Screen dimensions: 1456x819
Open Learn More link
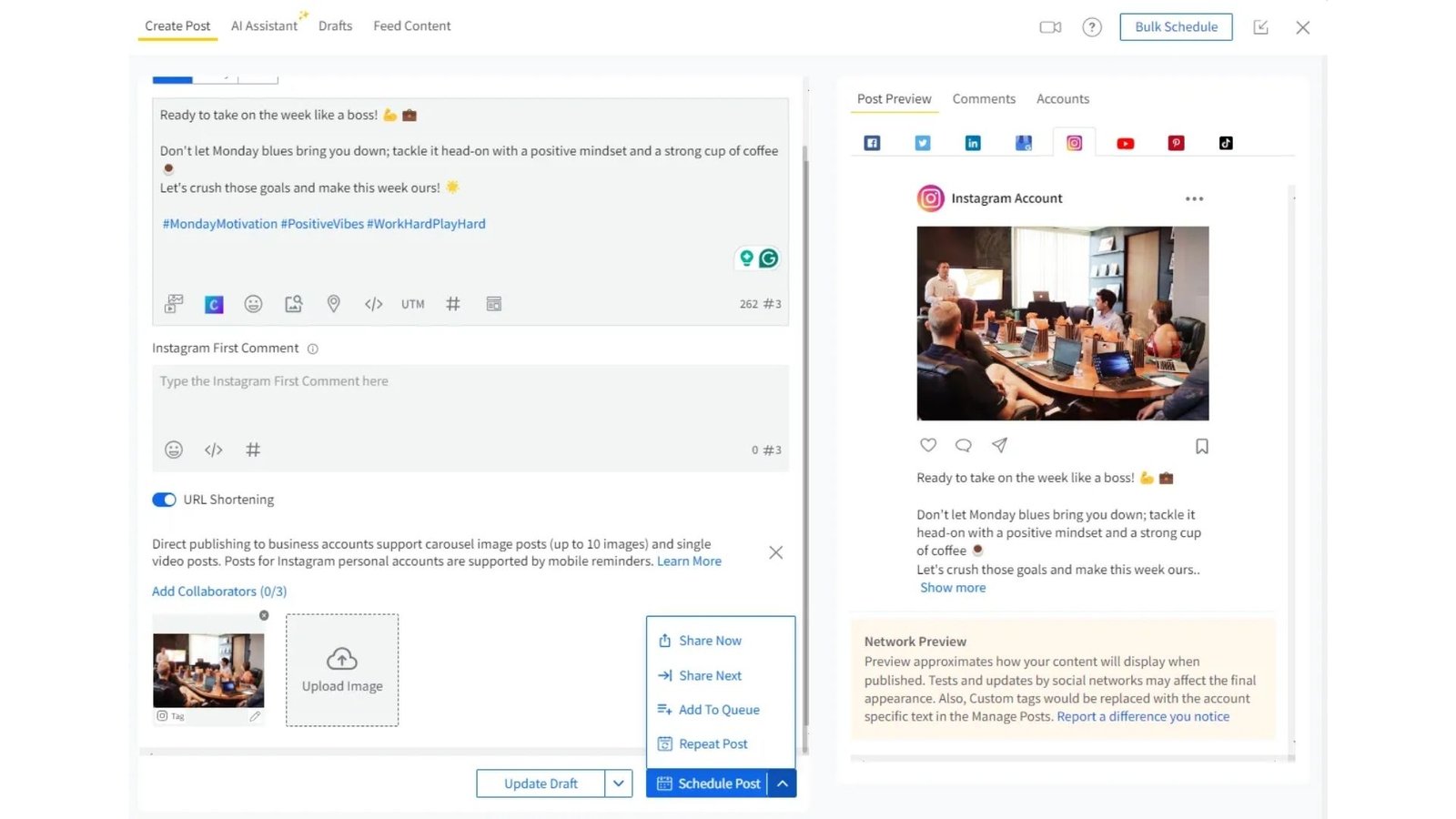tap(689, 561)
